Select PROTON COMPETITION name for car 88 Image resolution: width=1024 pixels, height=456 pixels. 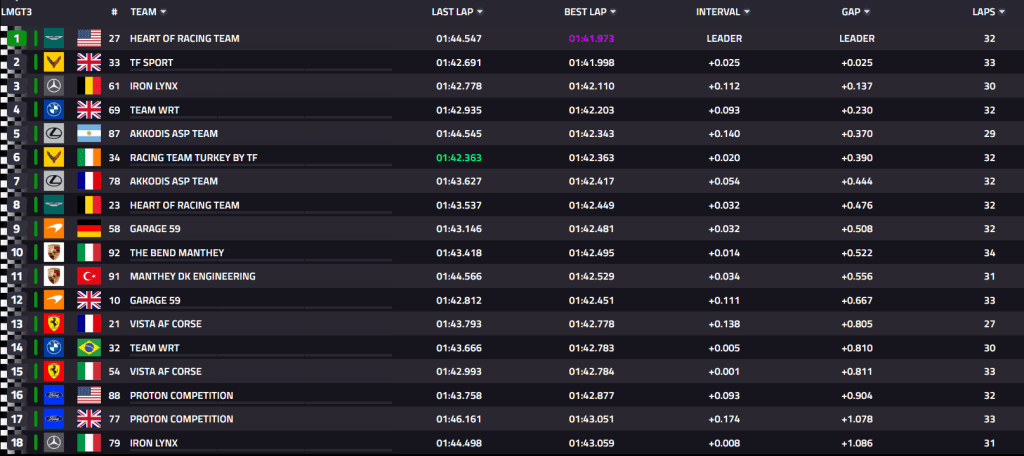(182, 395)
